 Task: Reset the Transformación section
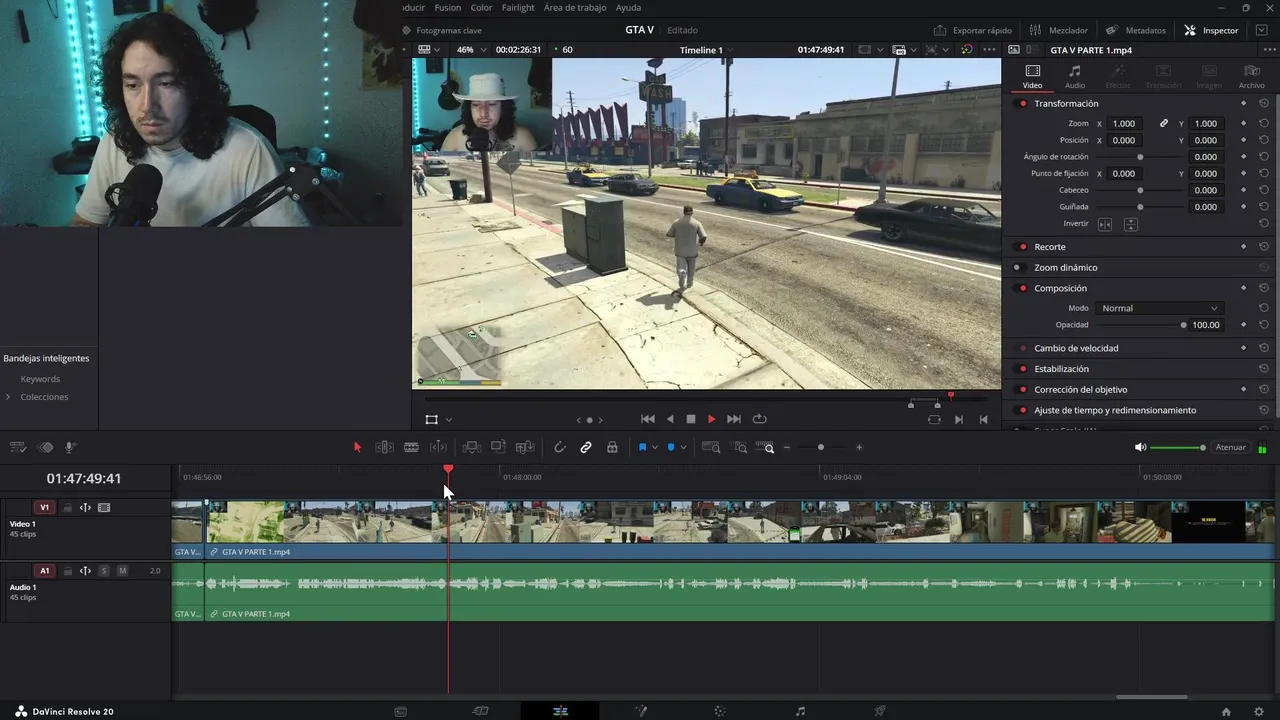(x=1264, y=104)
